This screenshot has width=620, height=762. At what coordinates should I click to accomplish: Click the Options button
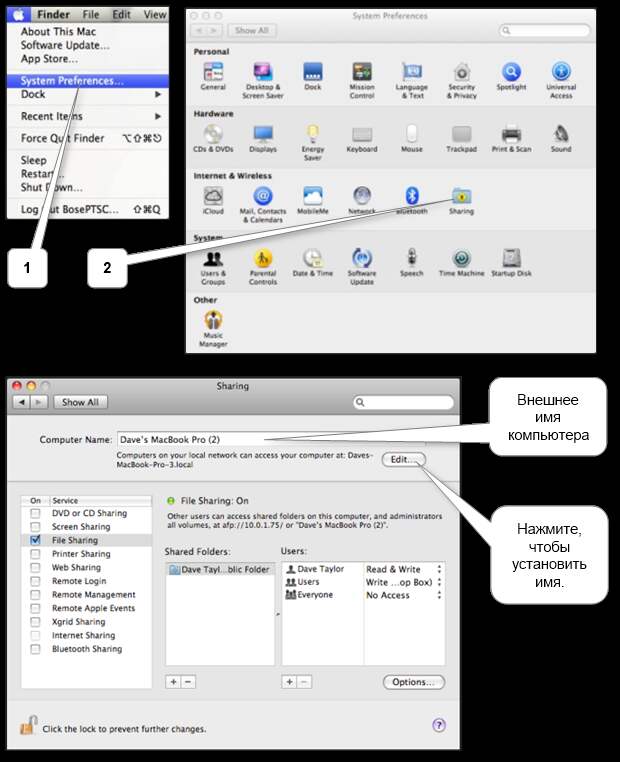coord(413,682)
